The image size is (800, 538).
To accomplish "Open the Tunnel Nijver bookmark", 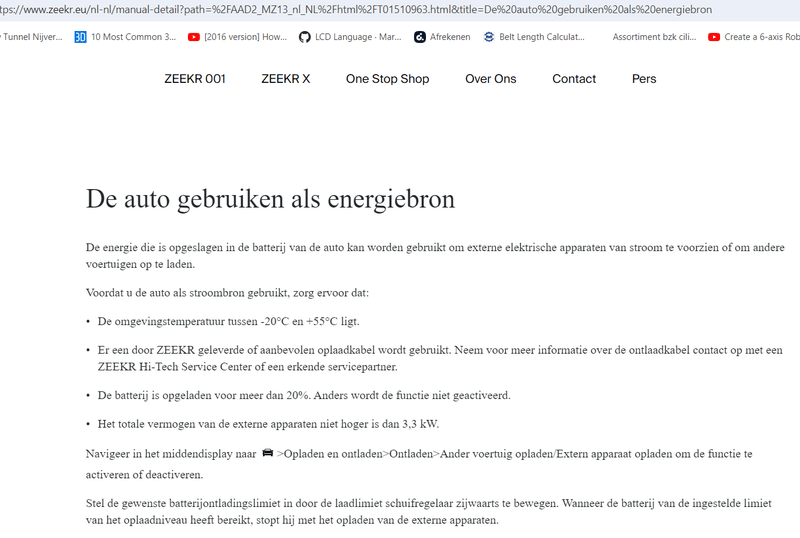I will pyautogui.click(x=32, y=37).
